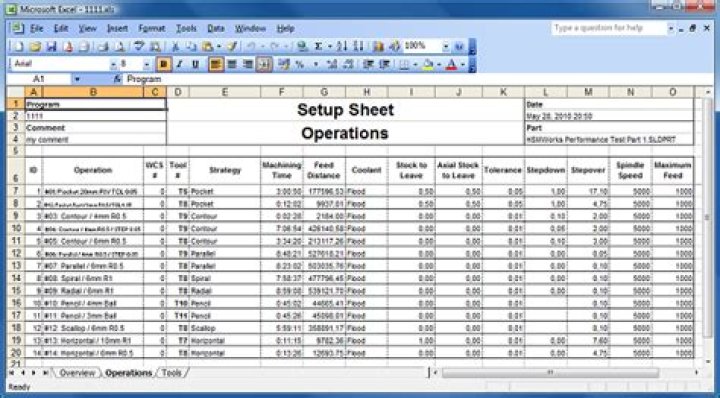Viewport: 720px width, 398px height.
Task: Click the Select All corner button
Action: coord(16,92)
